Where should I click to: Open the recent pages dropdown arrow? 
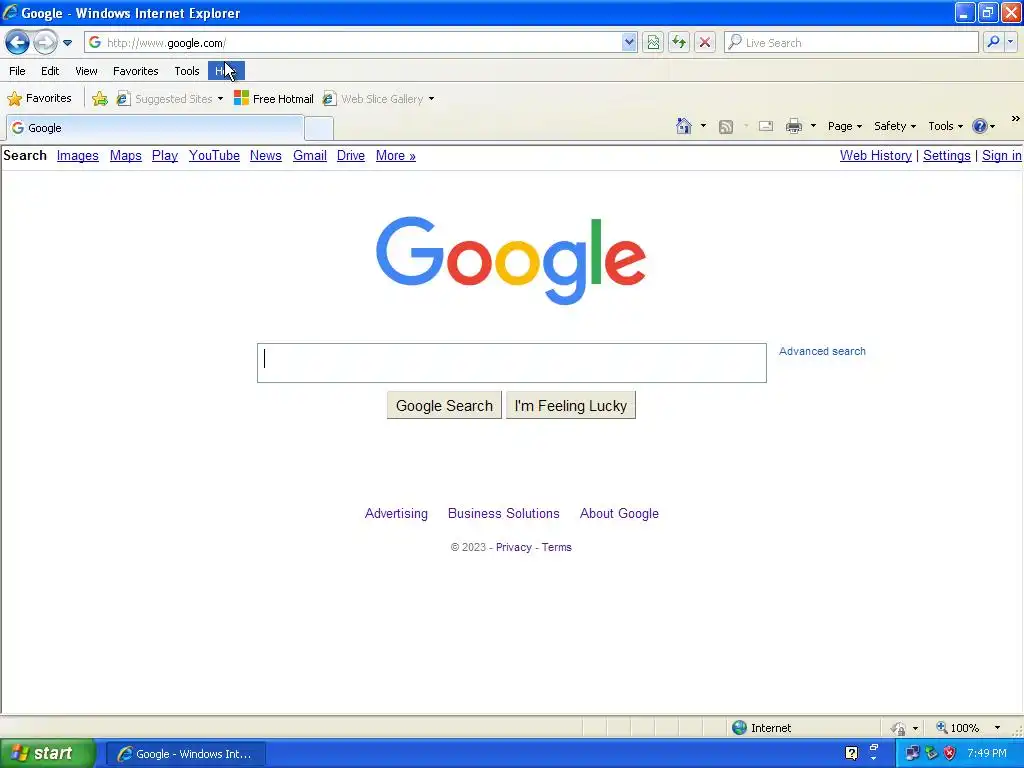[67, 43]
